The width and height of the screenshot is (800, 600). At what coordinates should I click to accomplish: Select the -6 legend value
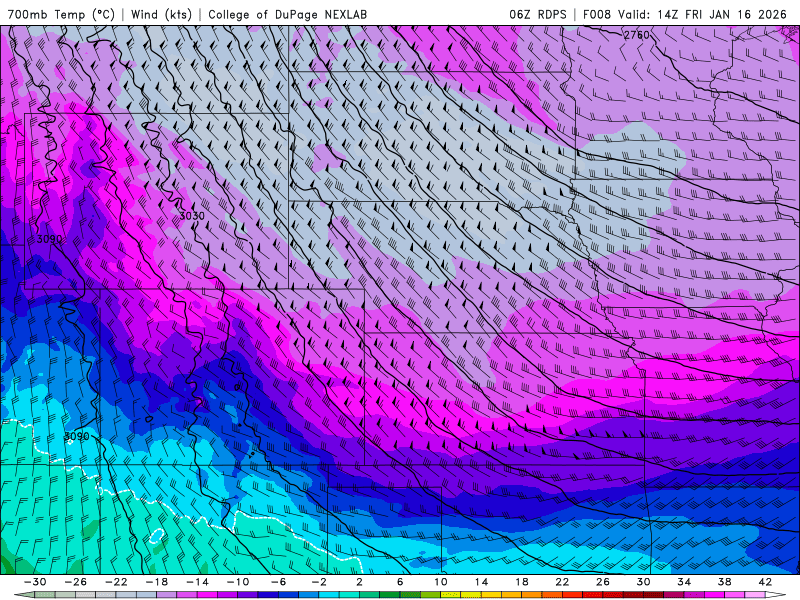click(x=278, y=582)
